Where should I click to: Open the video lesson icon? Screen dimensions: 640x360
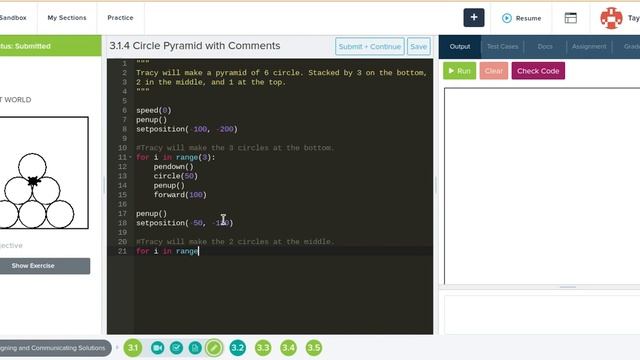(157, 348)
